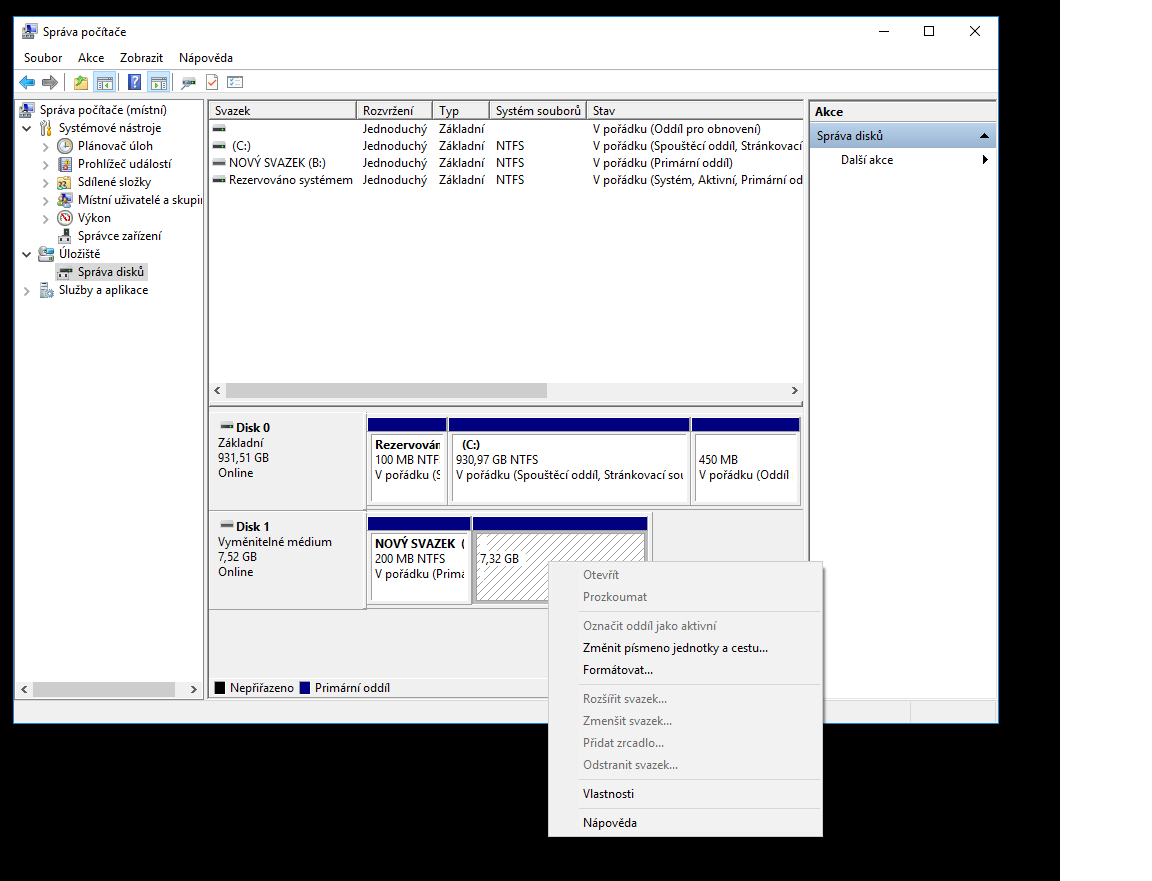
Task: Select Vlastnosti in the context menu
Action: (608, 794)
